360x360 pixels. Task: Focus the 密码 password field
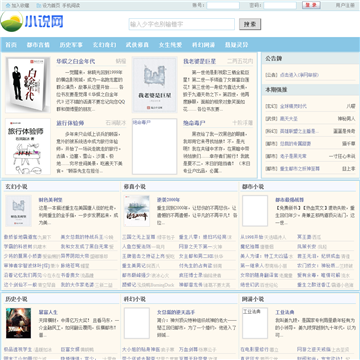pos(280,6)
